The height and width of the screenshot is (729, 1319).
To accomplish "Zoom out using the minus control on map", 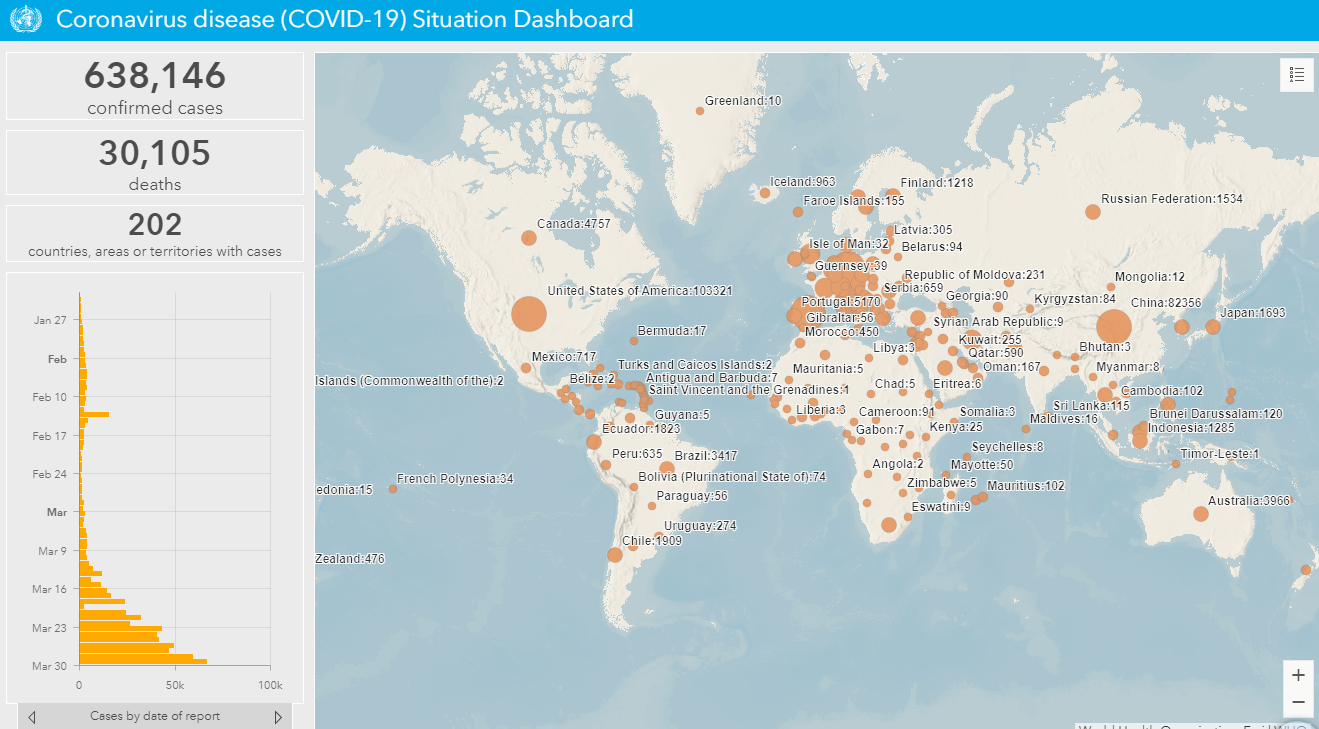I will click(x=1298, y=703).
